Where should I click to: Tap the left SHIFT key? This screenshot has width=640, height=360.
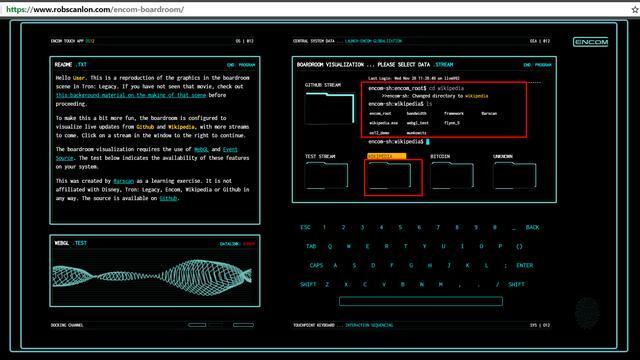308,284
